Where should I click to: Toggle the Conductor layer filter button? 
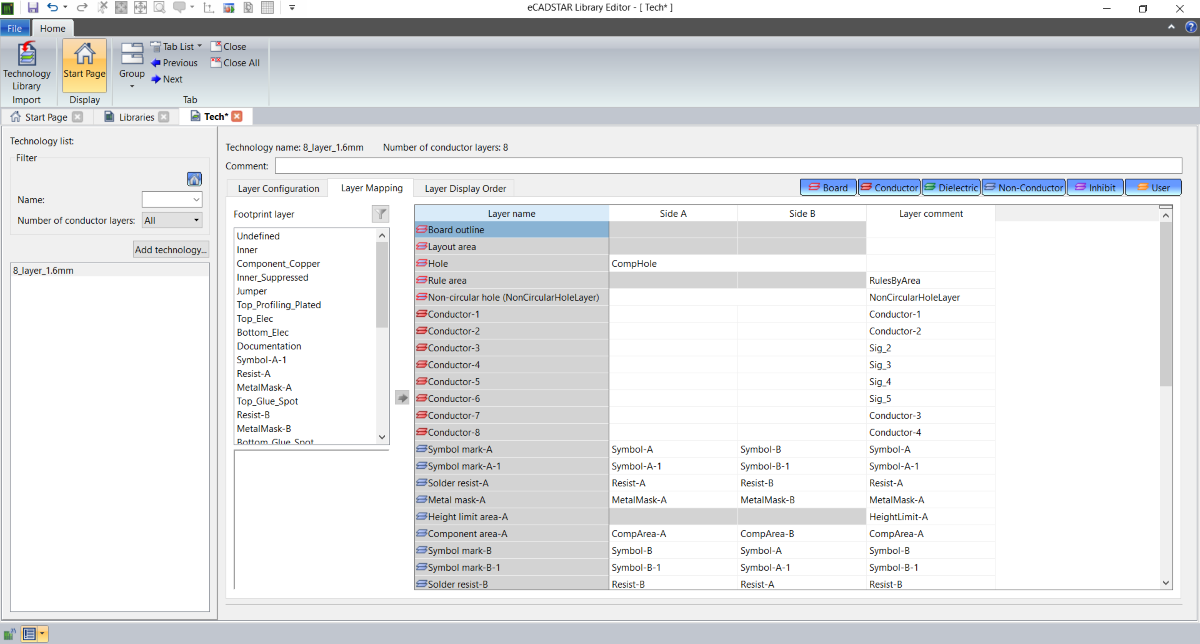tap(889, 187)
